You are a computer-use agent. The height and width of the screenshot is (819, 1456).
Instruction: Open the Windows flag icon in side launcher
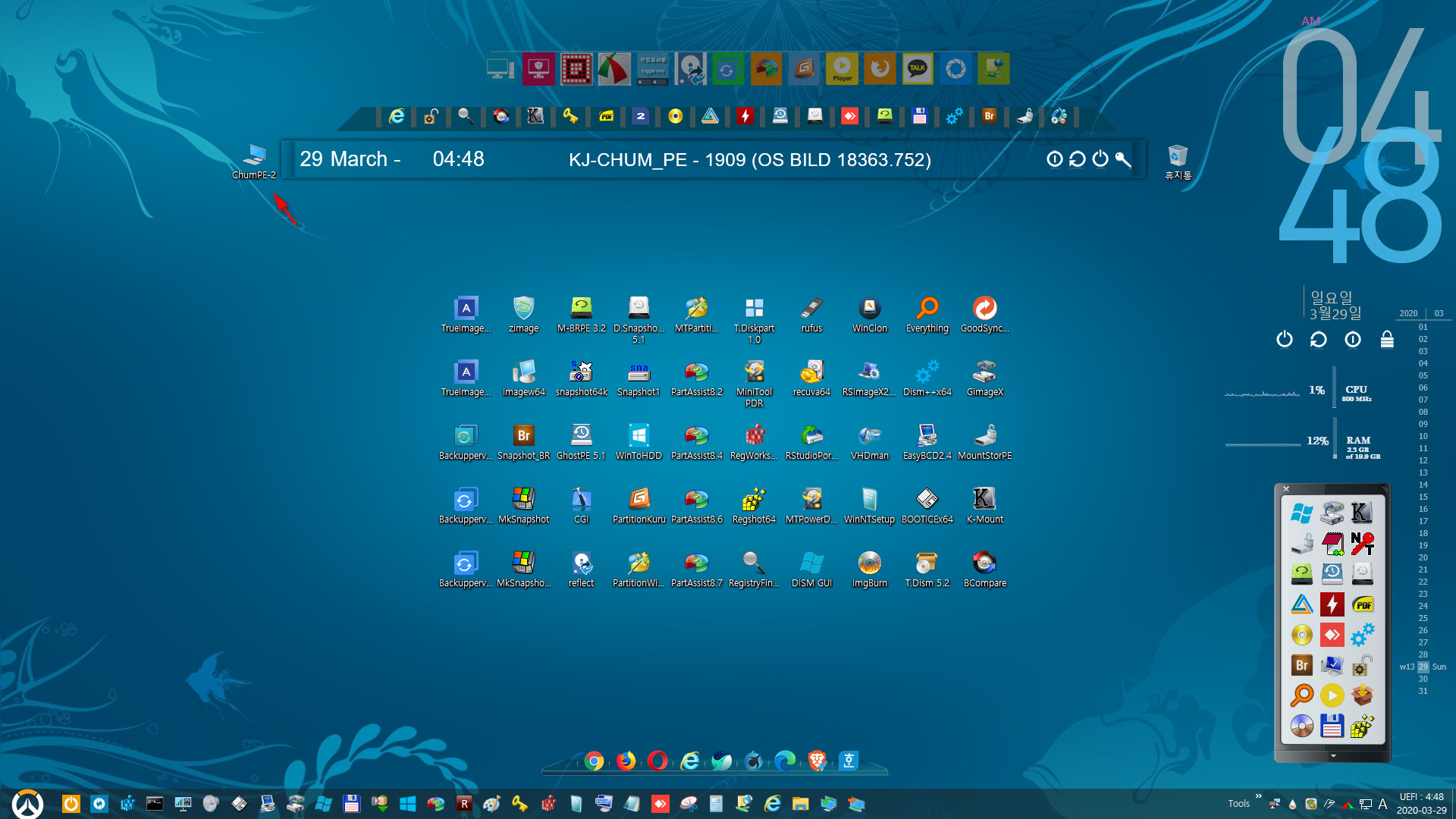point(1302,513)
